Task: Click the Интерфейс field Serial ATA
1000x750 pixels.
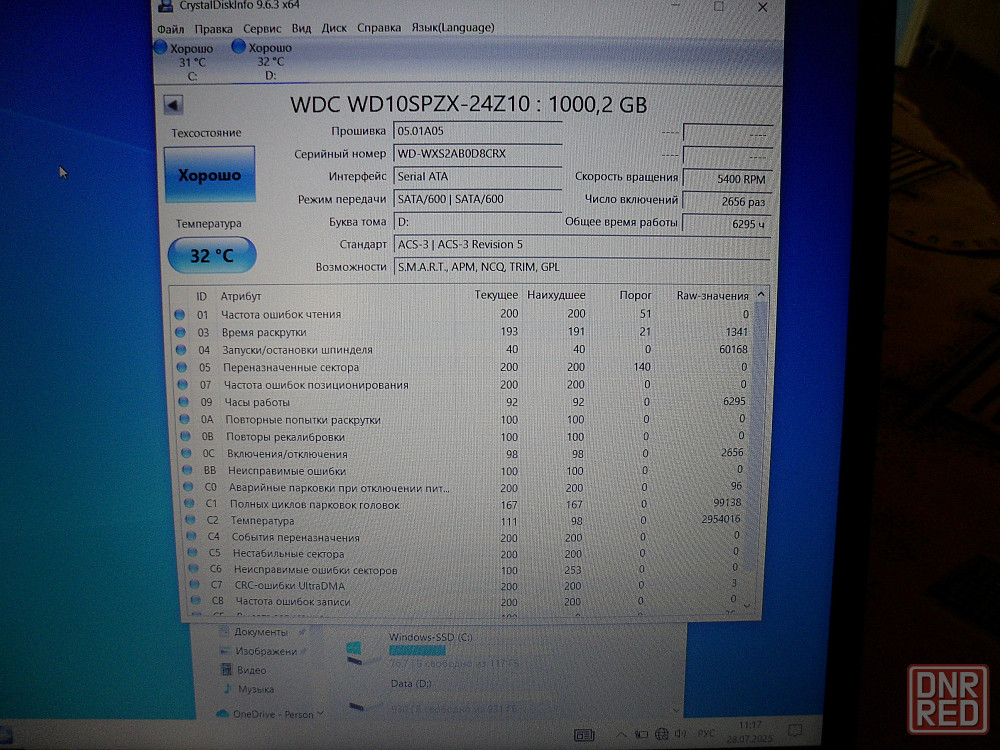Action: coord(477,177)
